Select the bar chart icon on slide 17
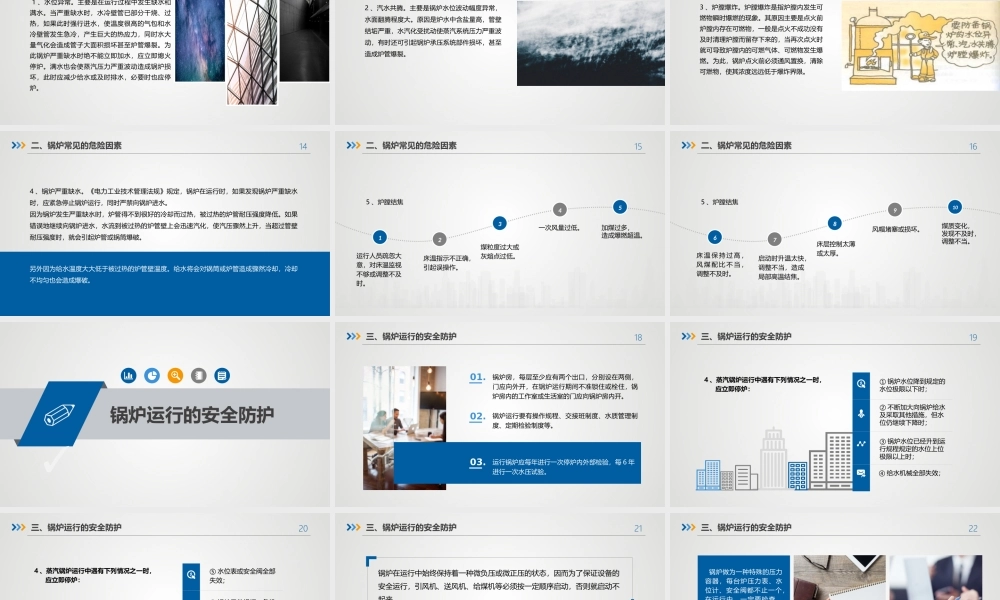 (x=128, y=375)
